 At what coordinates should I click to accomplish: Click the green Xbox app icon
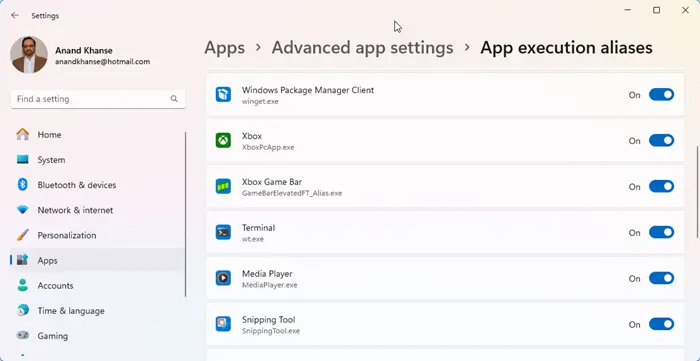tap(223, 141)
